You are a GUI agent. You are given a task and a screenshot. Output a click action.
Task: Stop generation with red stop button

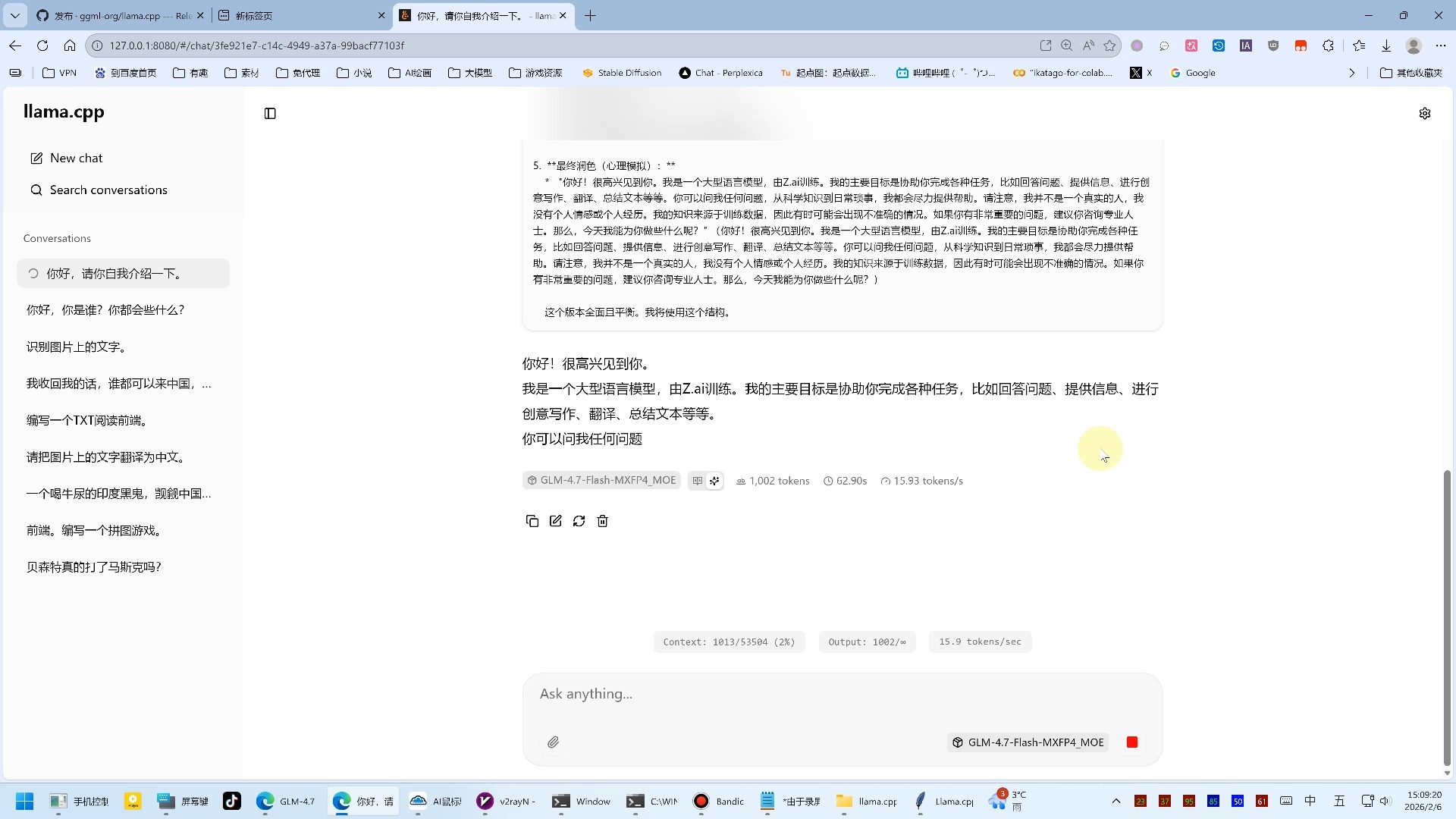coord(1131,742)
